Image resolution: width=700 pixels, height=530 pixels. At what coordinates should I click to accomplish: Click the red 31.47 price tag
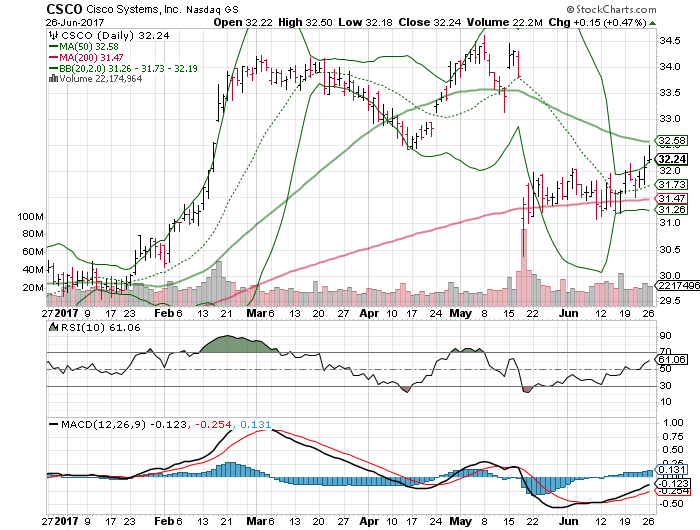click(x=672, y=198)
